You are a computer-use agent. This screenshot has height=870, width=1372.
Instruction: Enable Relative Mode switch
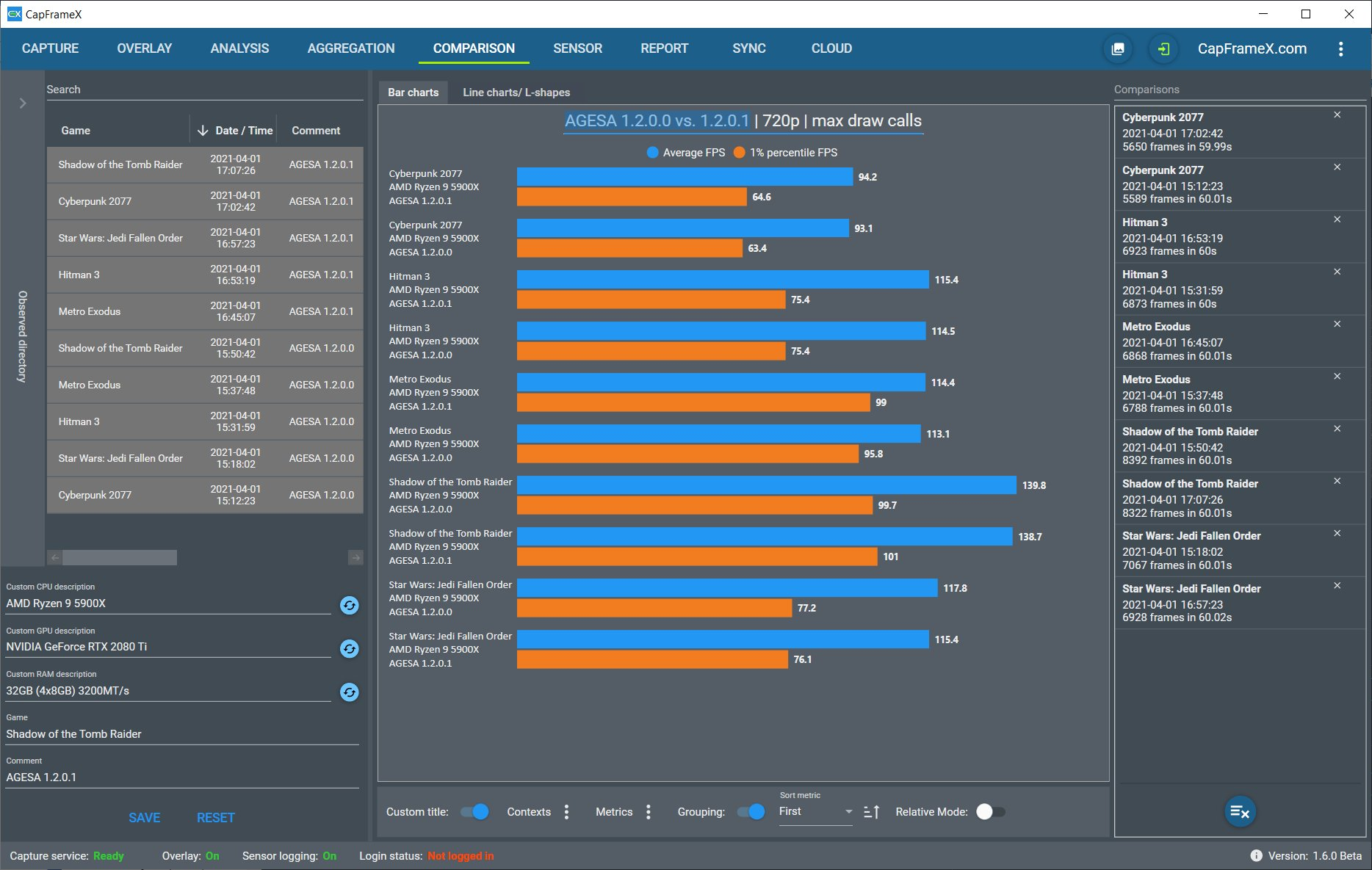991,812
